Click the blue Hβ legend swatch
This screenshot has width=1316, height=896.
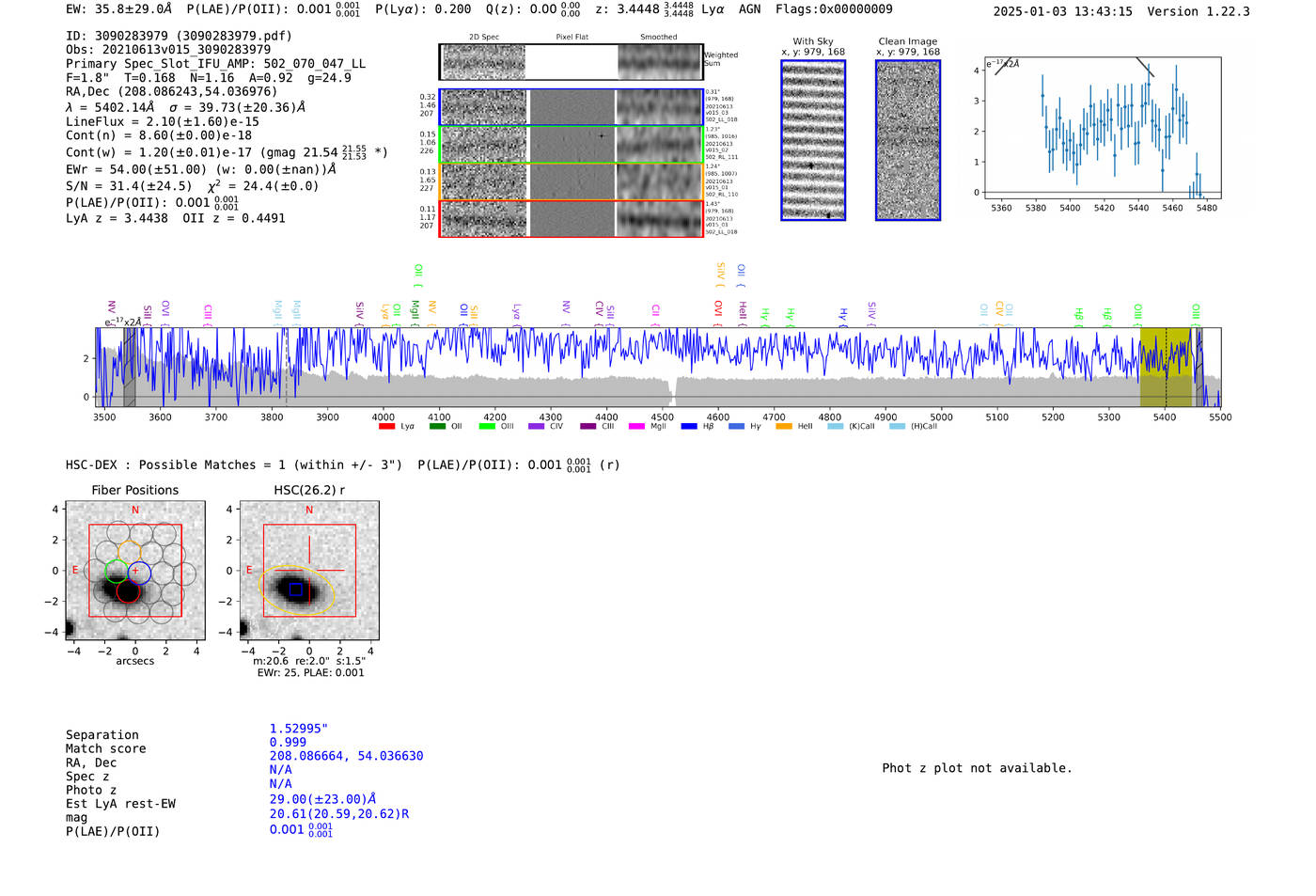689,427
